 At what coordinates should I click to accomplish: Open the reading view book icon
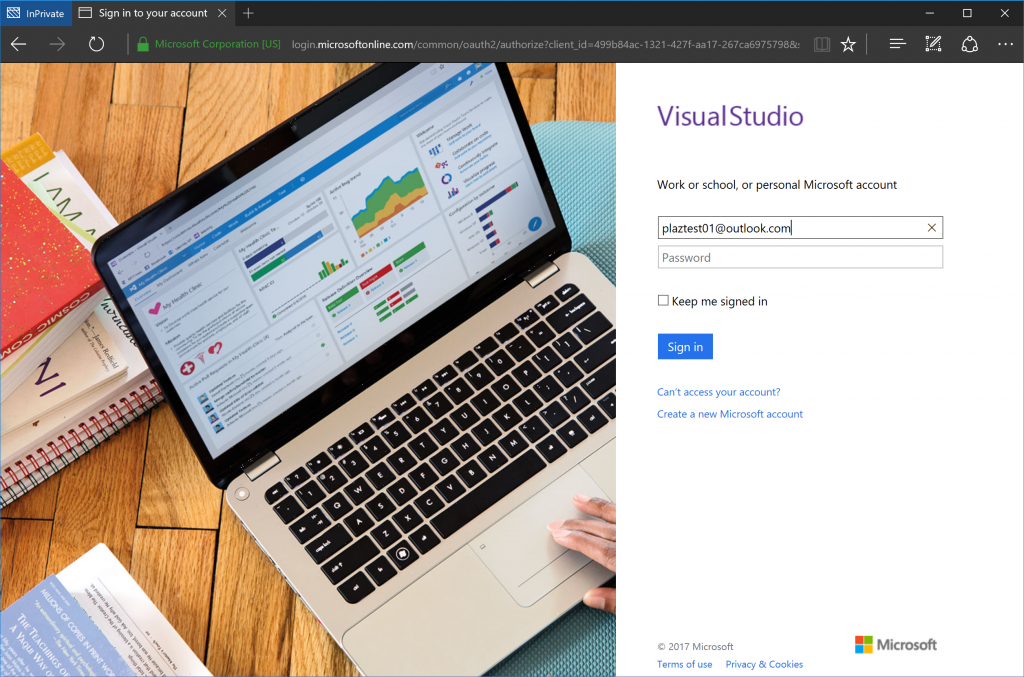click(x=822, y=44)
